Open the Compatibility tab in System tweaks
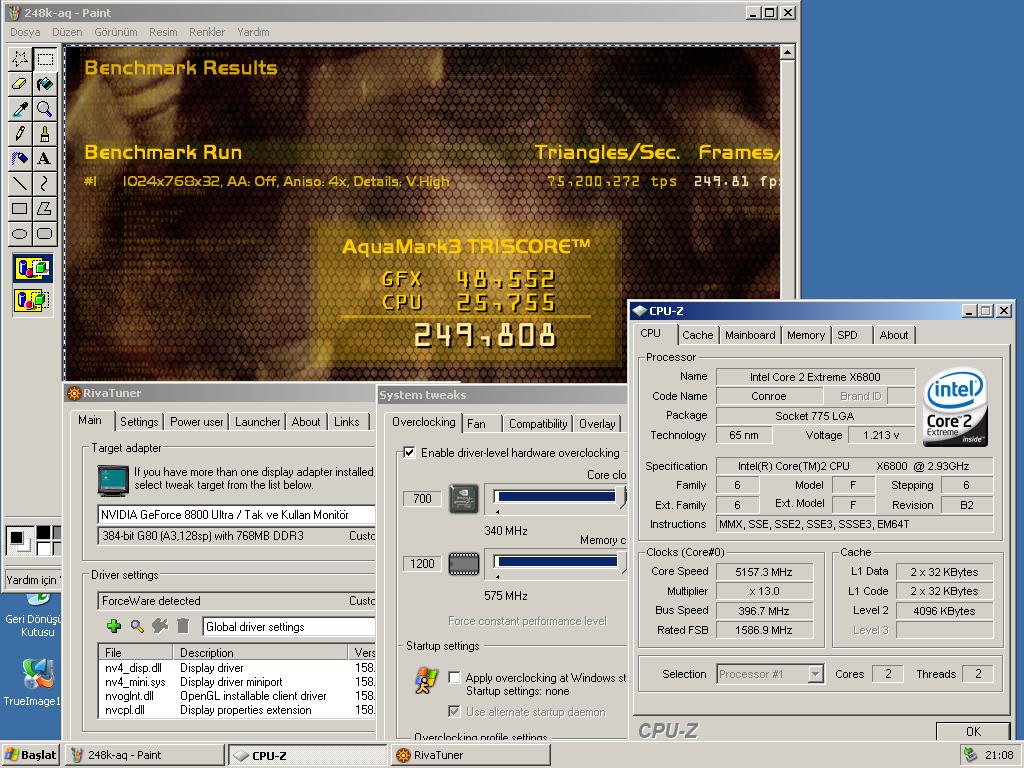Screen dimensions: 1024x768 point(538,424)
